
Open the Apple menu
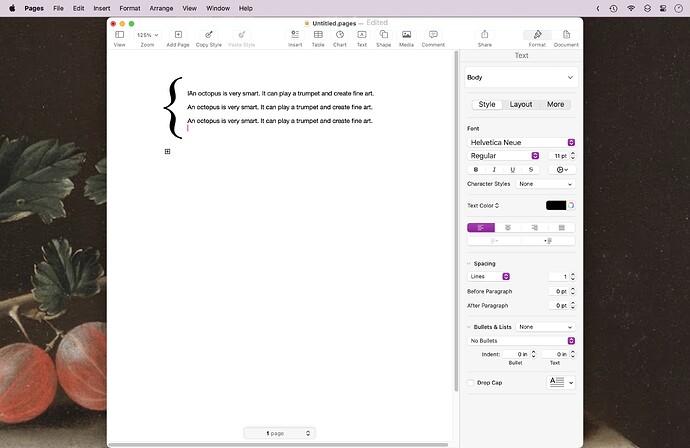click(12, 8)
